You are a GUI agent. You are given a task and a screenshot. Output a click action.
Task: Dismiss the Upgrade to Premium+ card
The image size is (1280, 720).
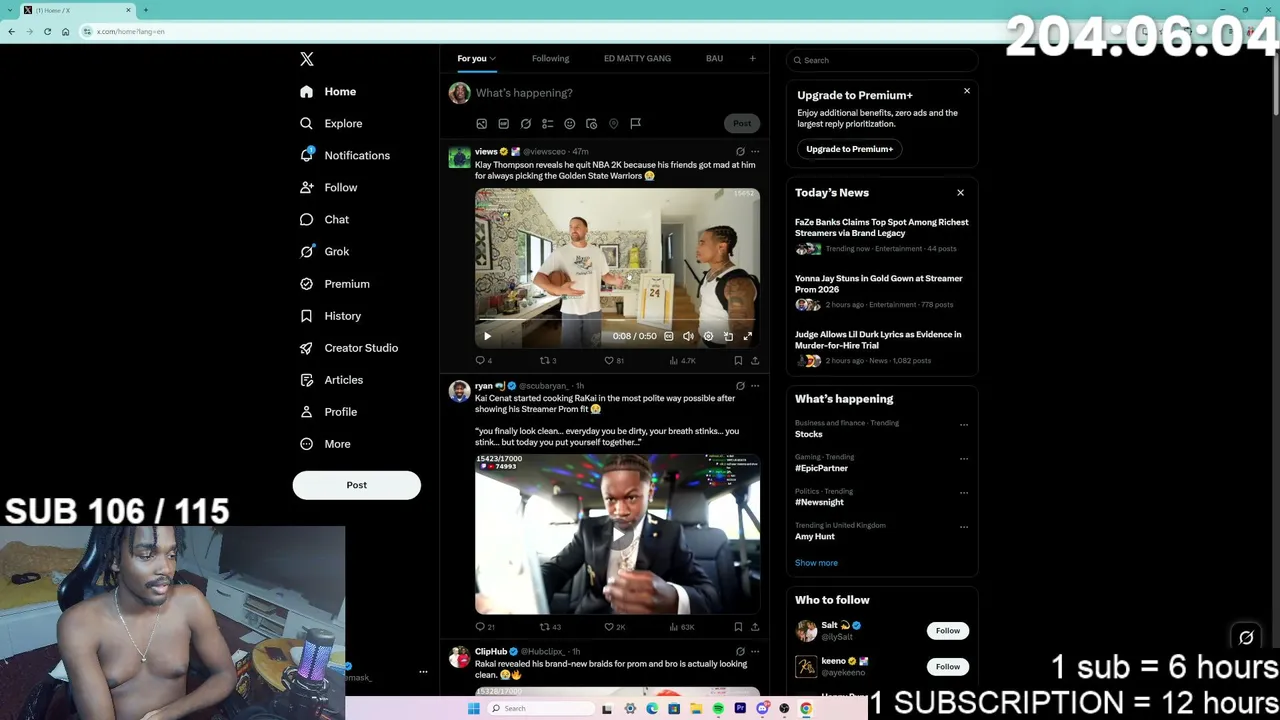pos(967,91)
